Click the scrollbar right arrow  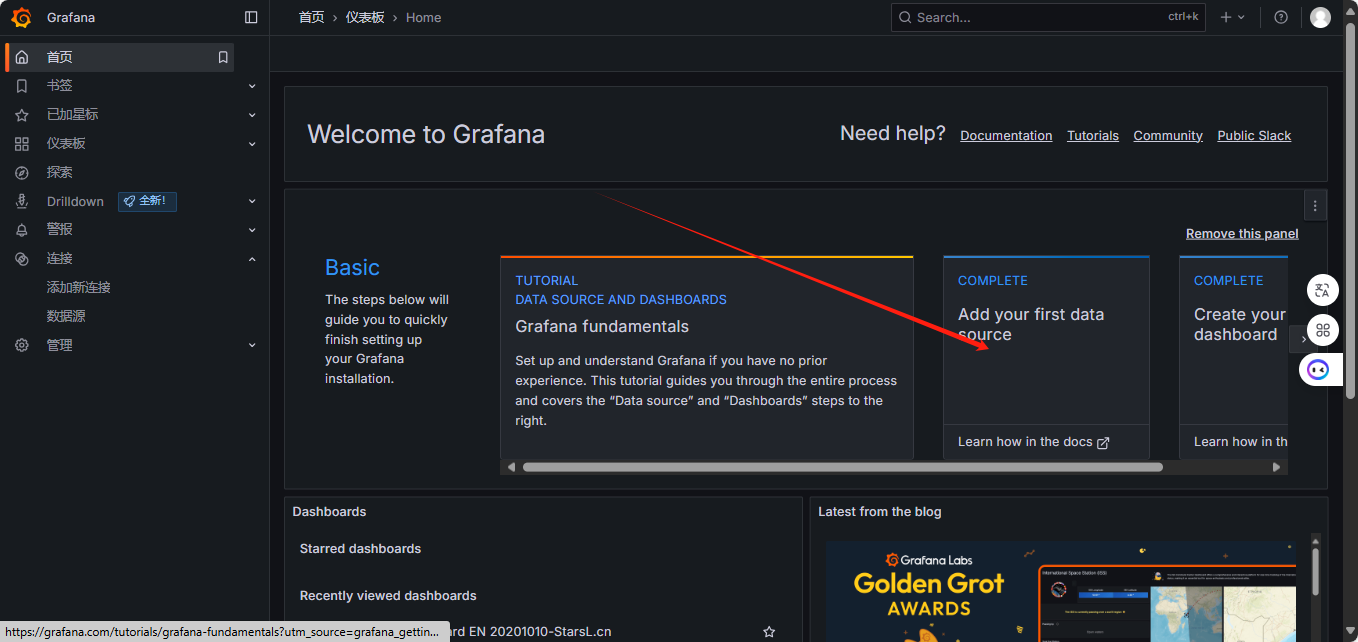[1276, 467]
